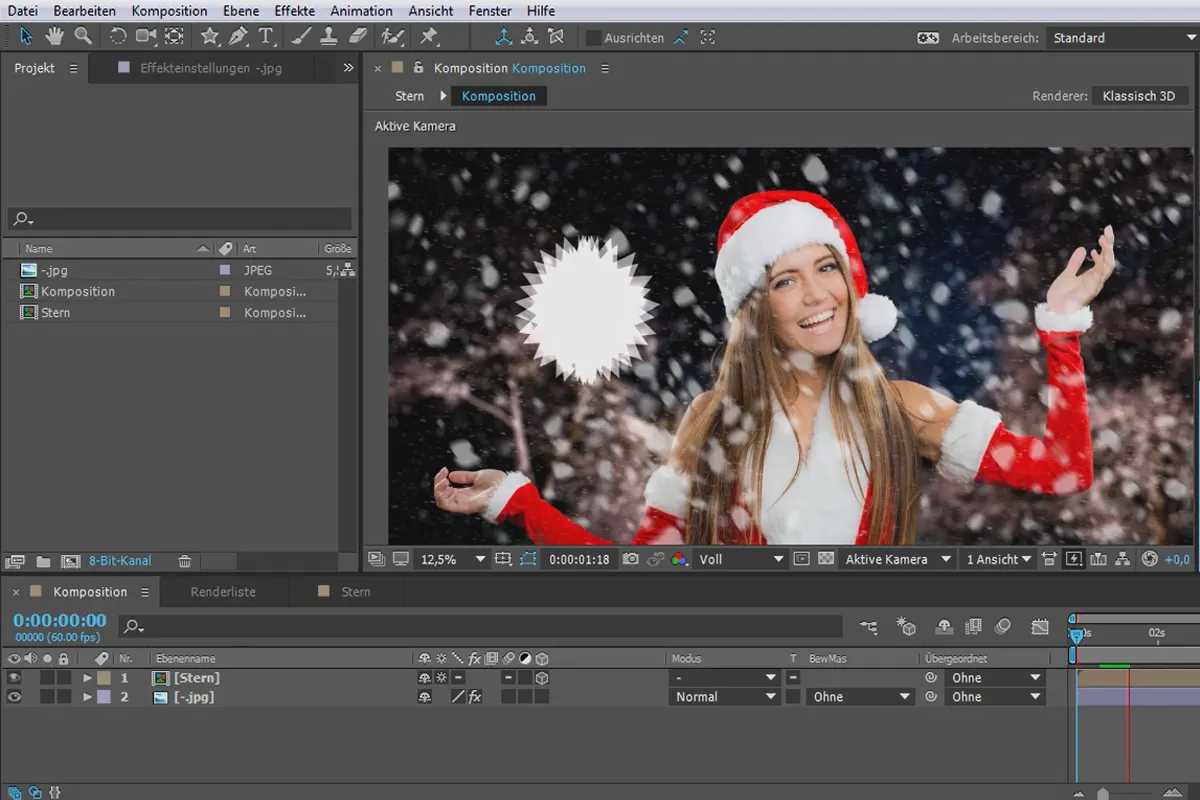1200x800 pixels.
Task: Select the Rotation tool
Action: [x=118, y=37]
